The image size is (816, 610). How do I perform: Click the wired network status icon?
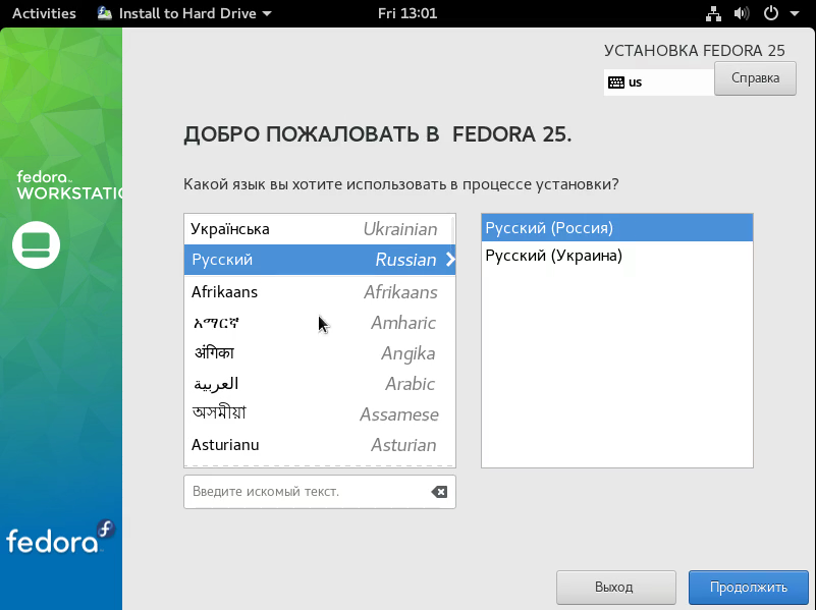click(713, 14)
